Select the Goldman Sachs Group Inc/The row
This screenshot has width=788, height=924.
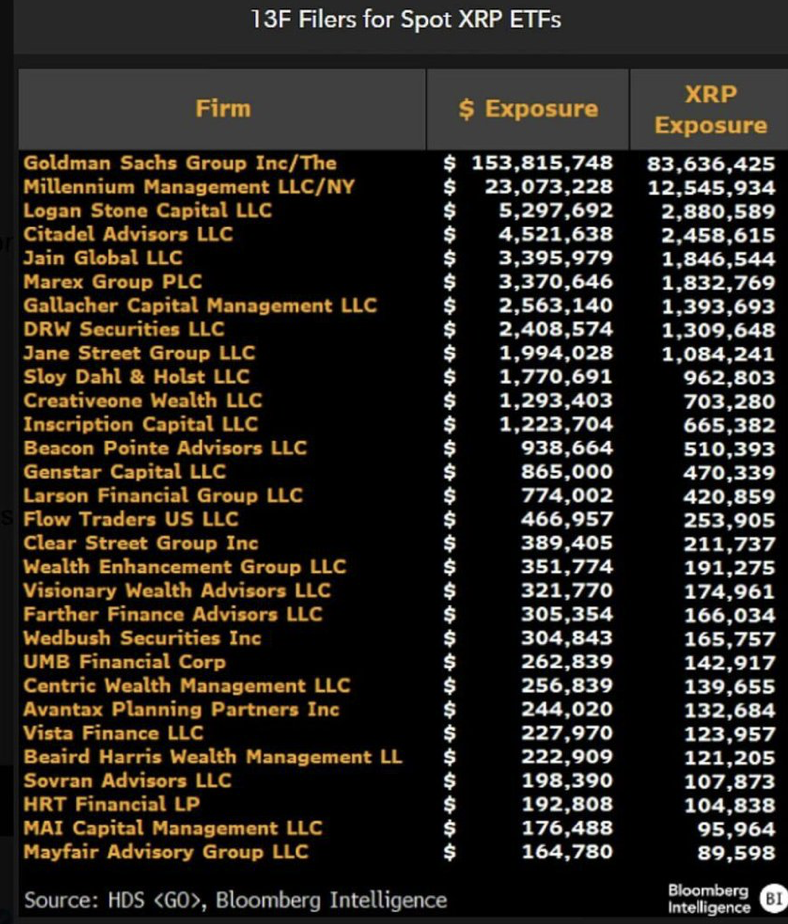pyautogui.click(x=180, y=163)
